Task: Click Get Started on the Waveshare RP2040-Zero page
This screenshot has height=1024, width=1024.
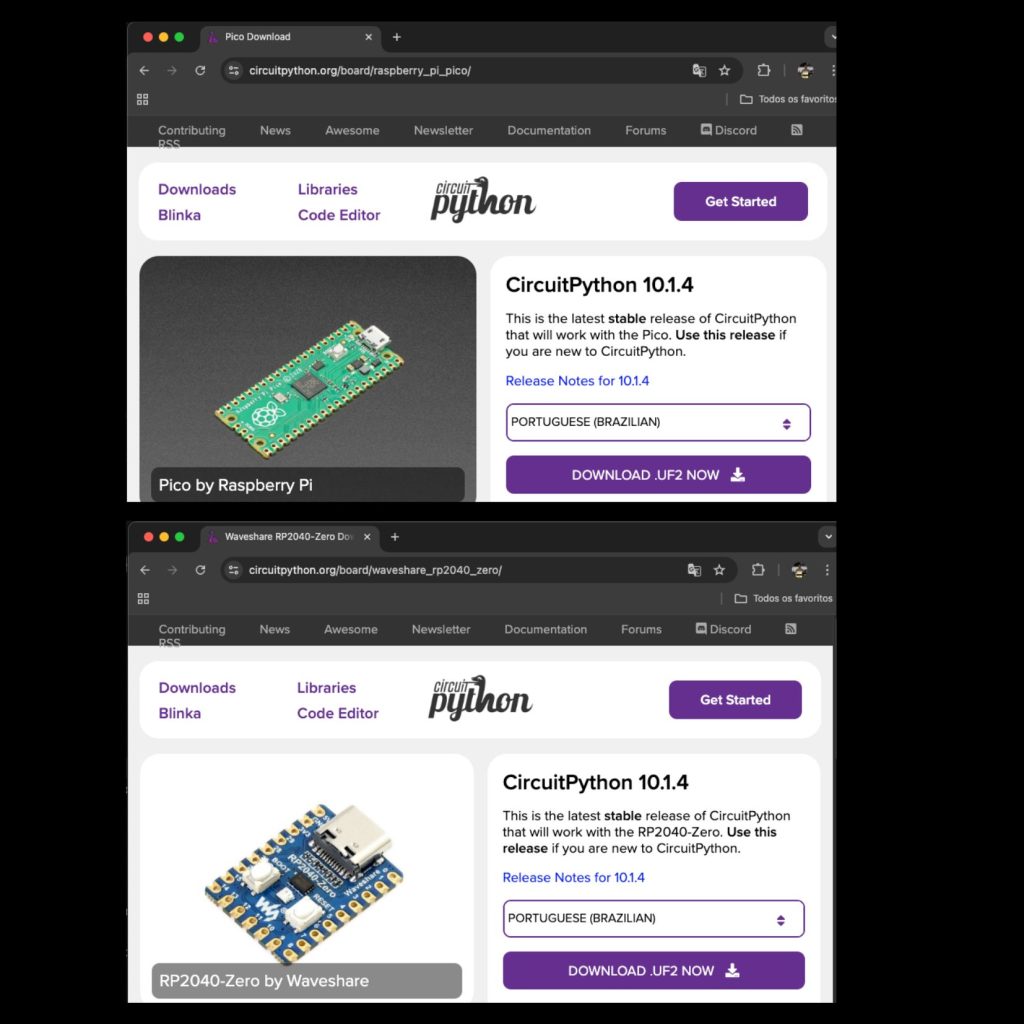Action: pyautogui.click(x=735, y=700)
